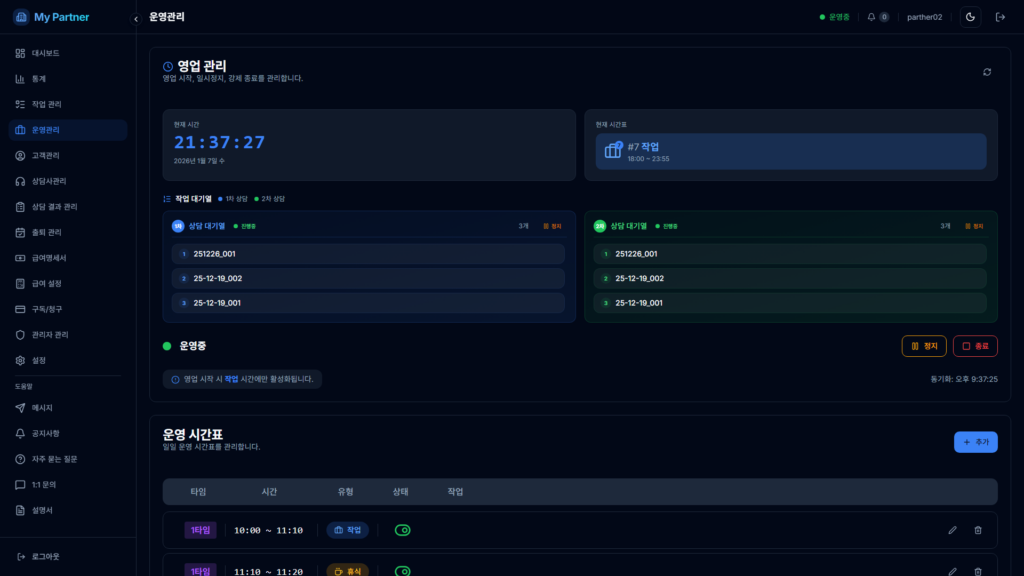Click the trash icon on the 11:10 row
1024x576 pixels.
click(978, 571)
